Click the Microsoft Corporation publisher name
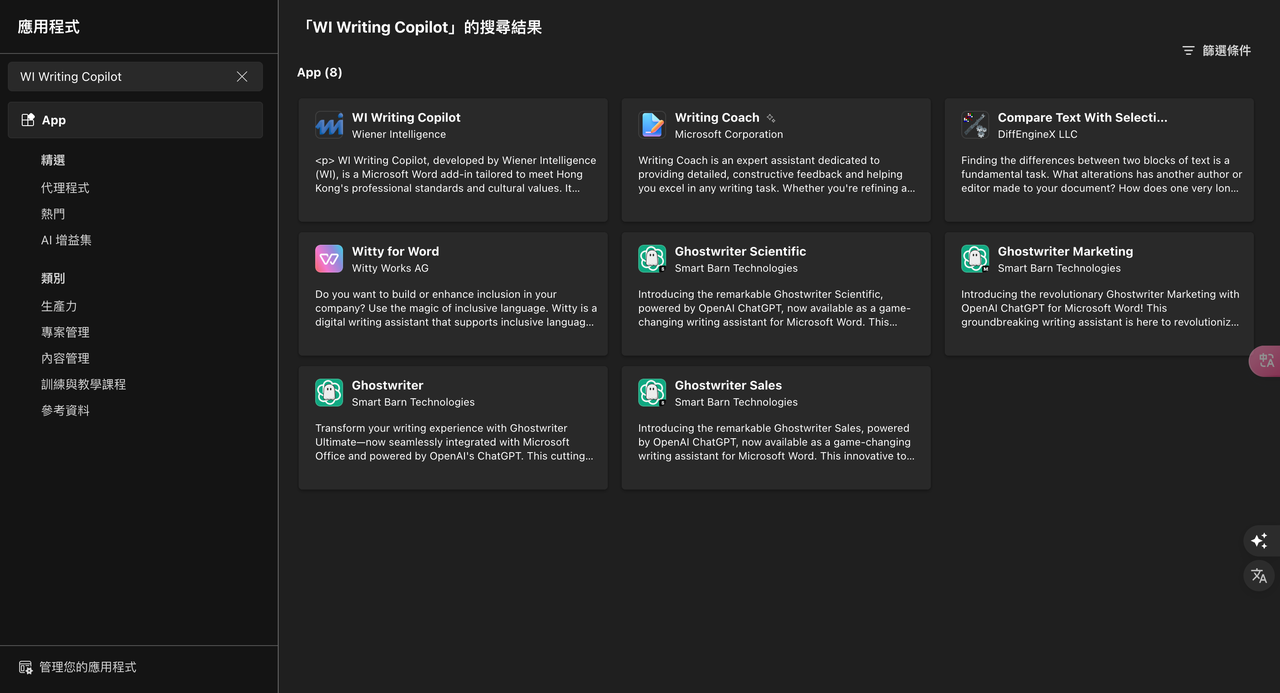1280x693 pixels. pos(729,134)
